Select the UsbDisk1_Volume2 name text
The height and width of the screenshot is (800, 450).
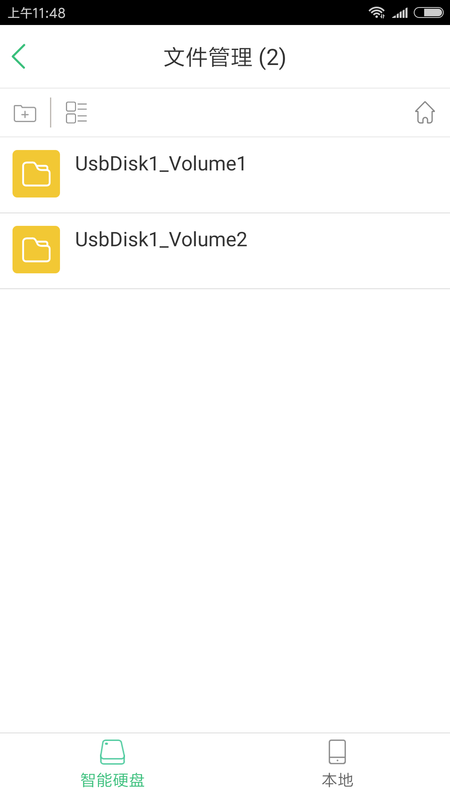tap(161, 239)
